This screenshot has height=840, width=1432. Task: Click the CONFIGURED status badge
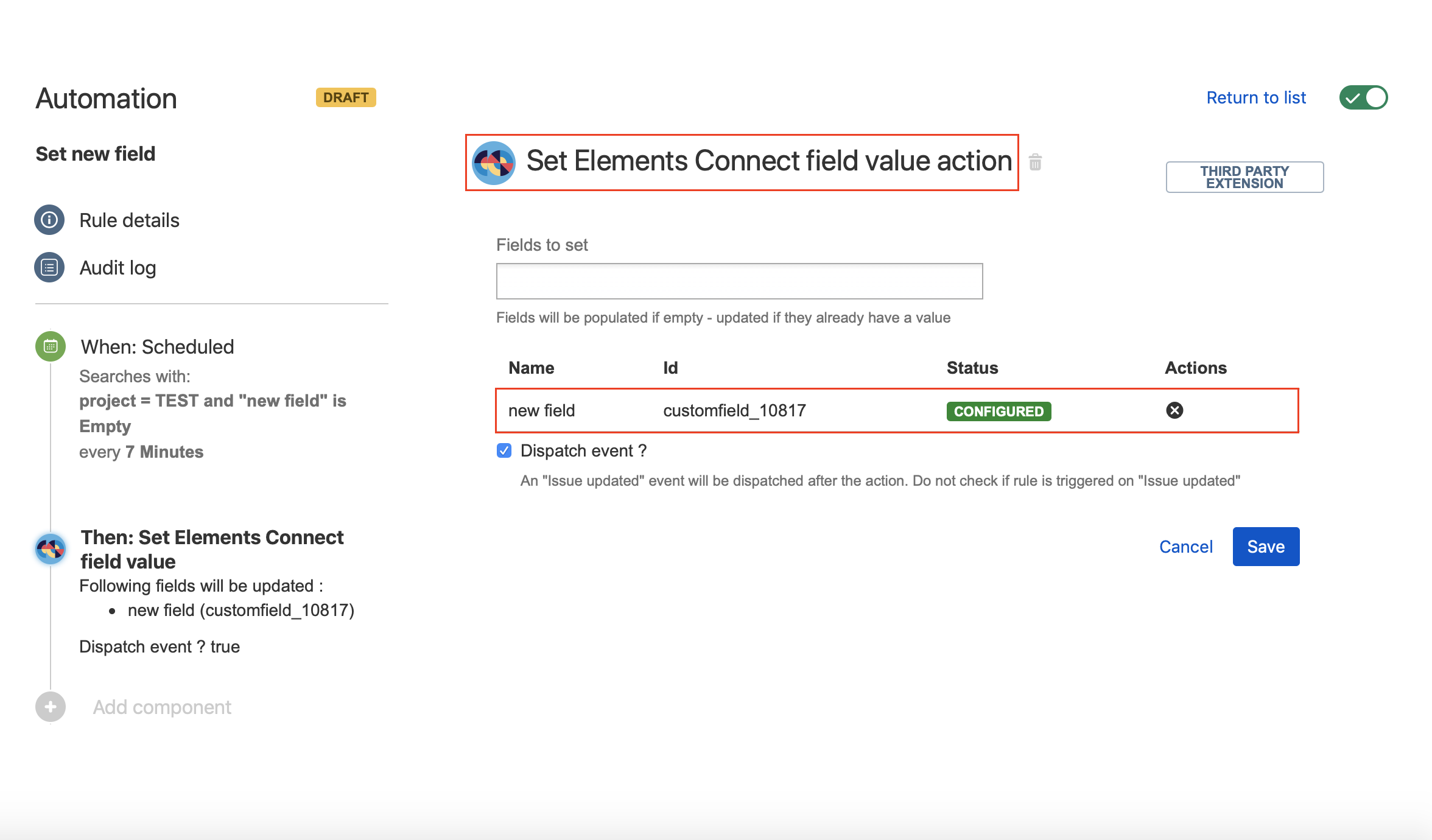pos(999,411)
